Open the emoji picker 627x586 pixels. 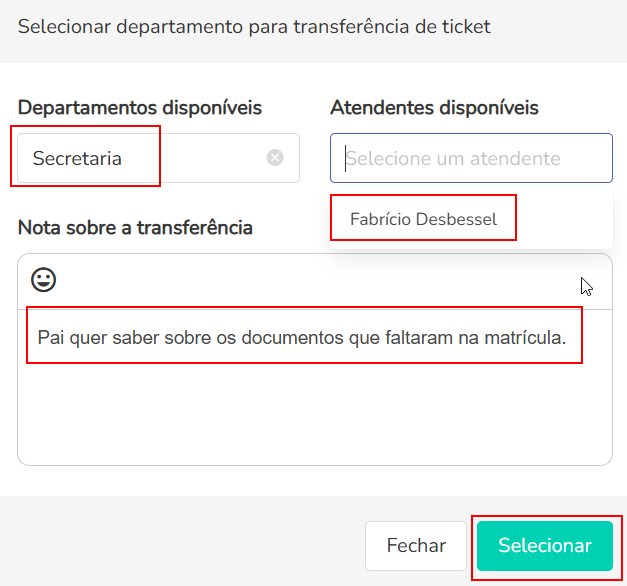pyautogui.click(x=43, y=281)
